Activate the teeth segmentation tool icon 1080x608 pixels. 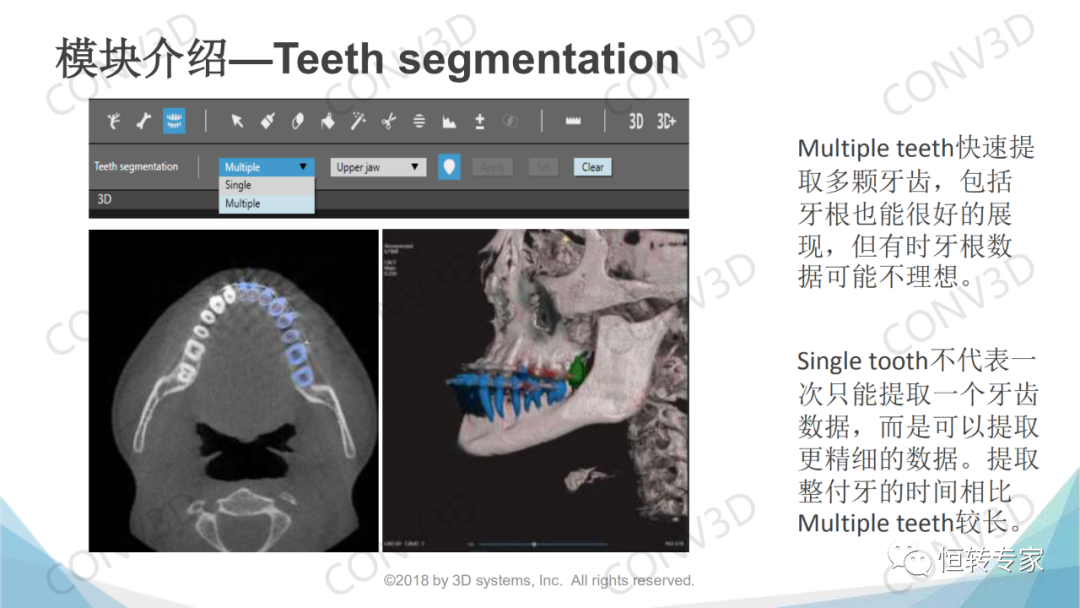tap(174, 121)
